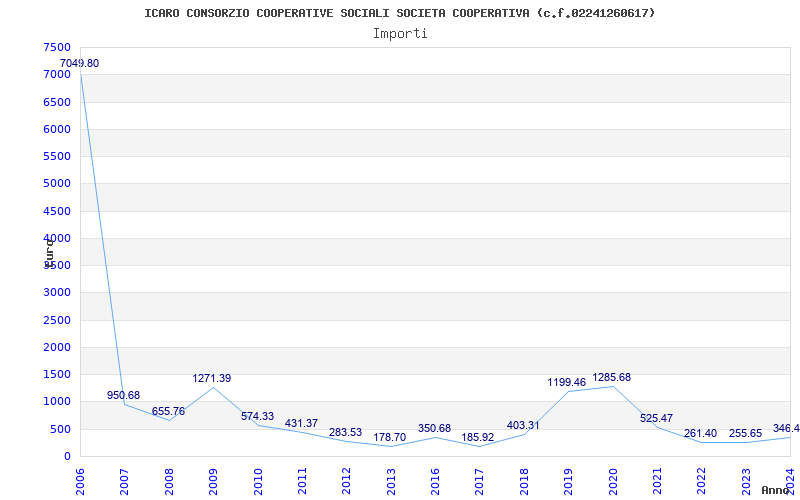Click the 7049.80 data label for 2006
The width and height of the screenshot is (800, 500).
pyautogui.click(x=79, y=64)
